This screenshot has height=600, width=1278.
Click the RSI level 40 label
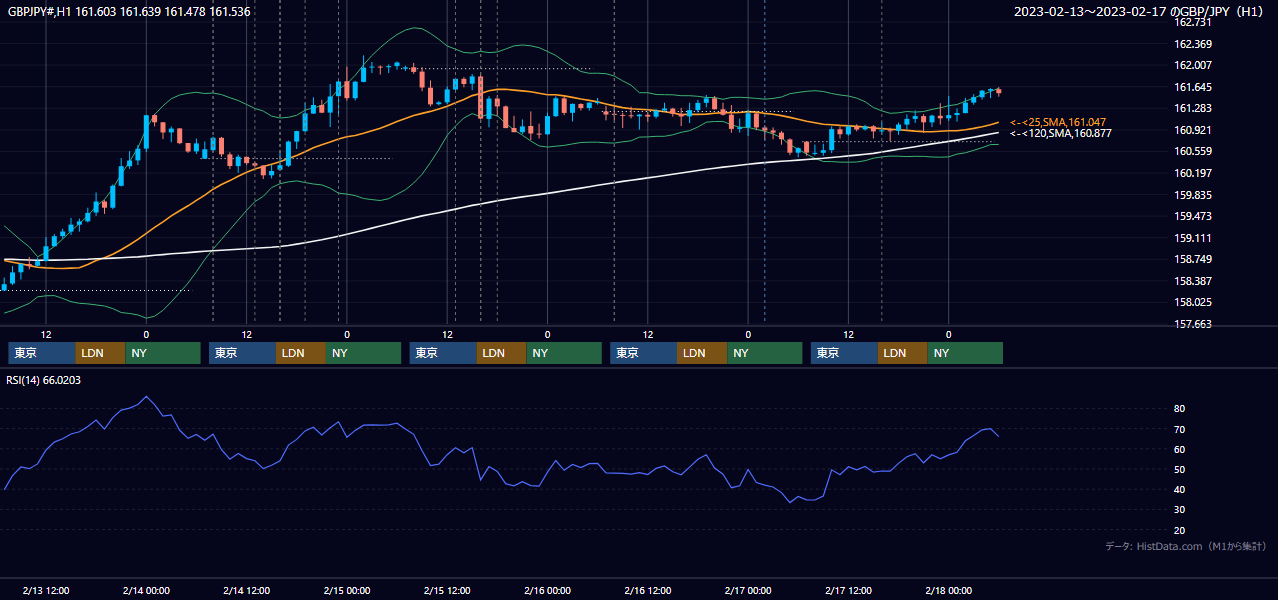tap(1180, 490)
